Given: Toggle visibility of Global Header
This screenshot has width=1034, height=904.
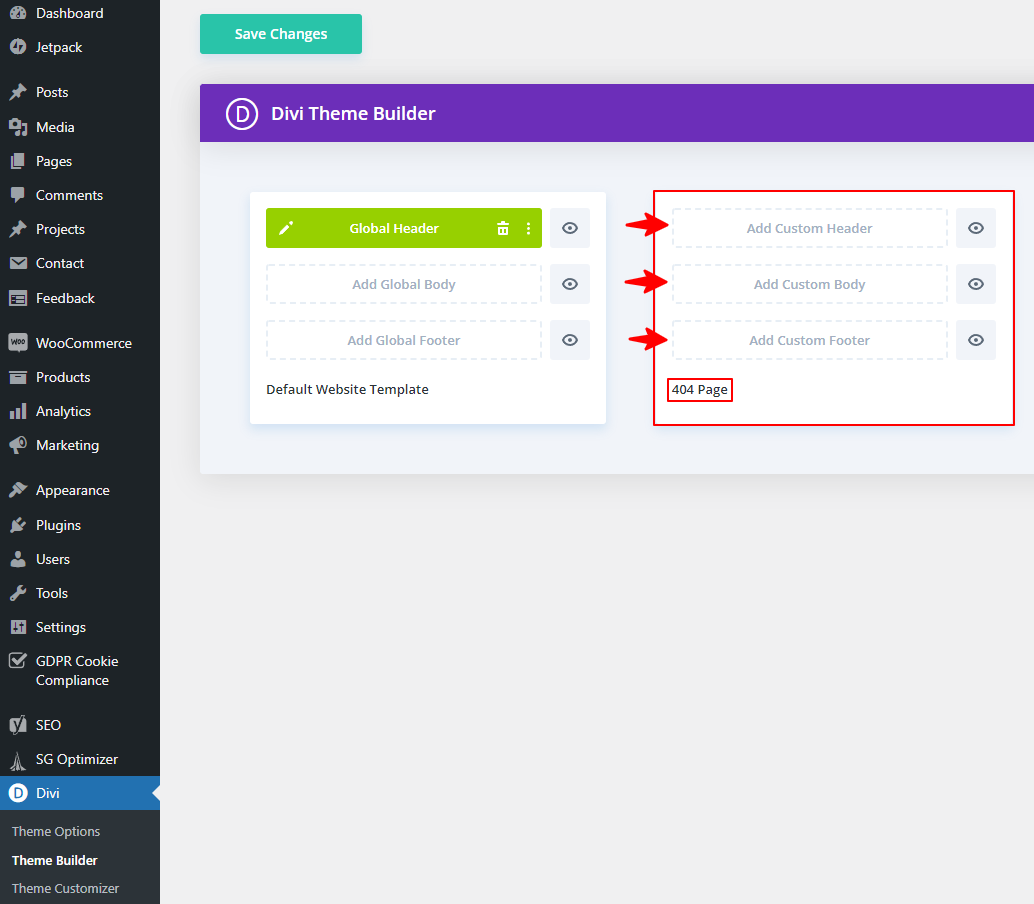Looking at the screenshot, I should (x=570, y=228).
